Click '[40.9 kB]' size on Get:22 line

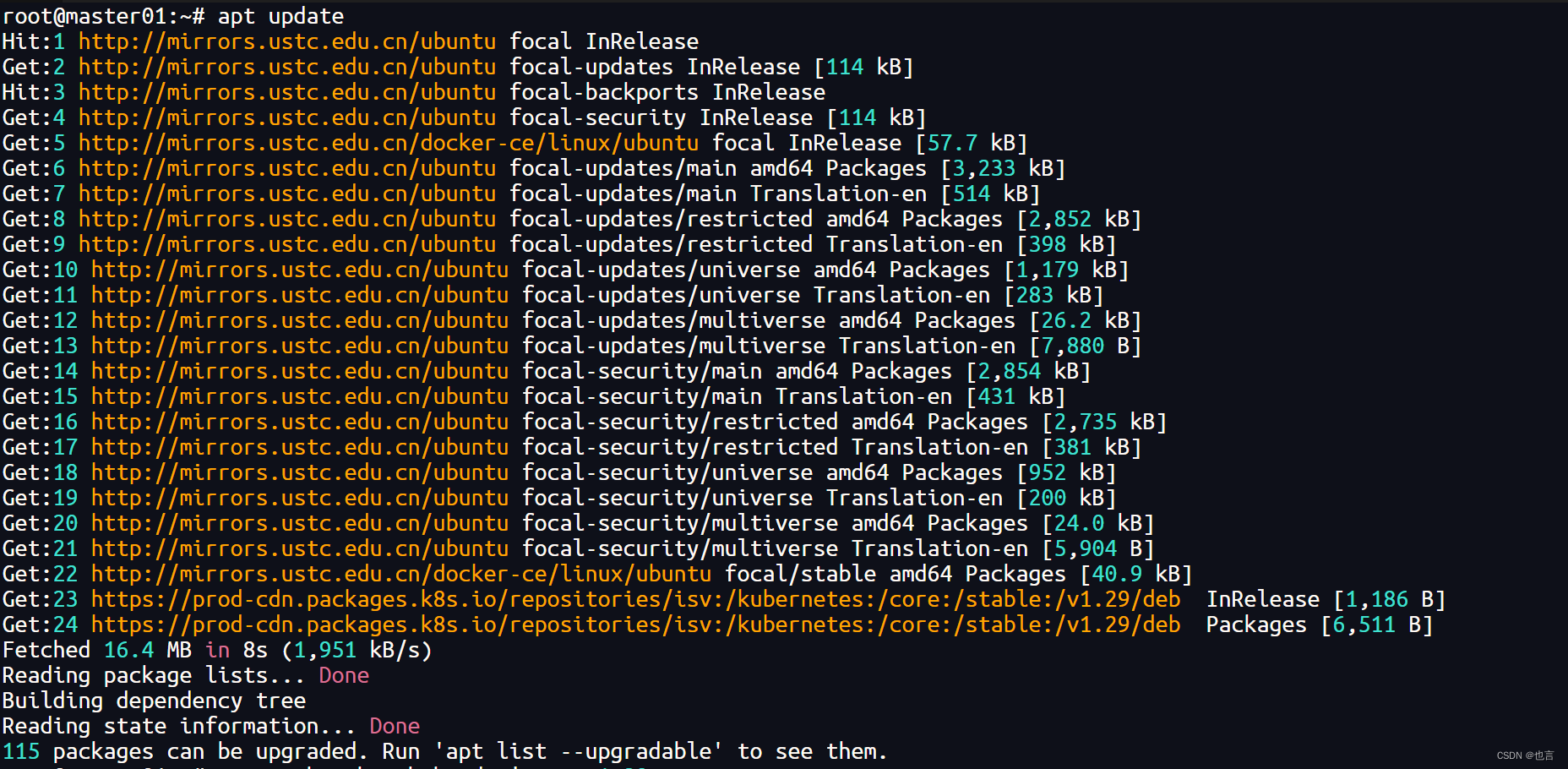coord(1136,574)
